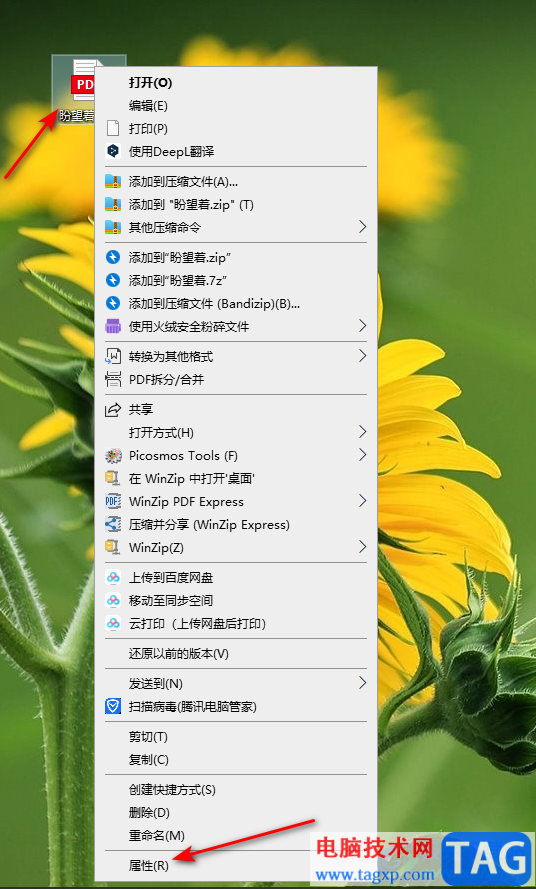Select 在 WinZip 中打开'桌面' entry
The height and width of the screenshot is (889, 536).
236,479
